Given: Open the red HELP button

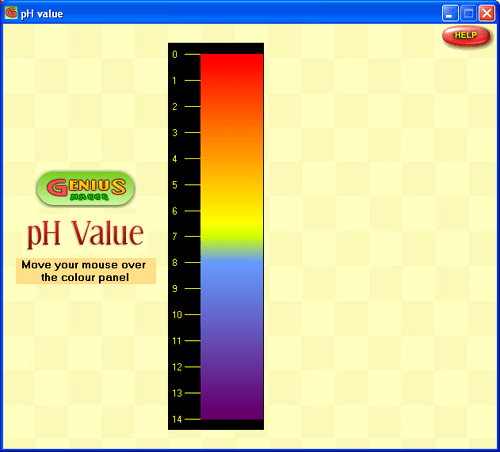Looking at the screenshot, I should point(466,35).
